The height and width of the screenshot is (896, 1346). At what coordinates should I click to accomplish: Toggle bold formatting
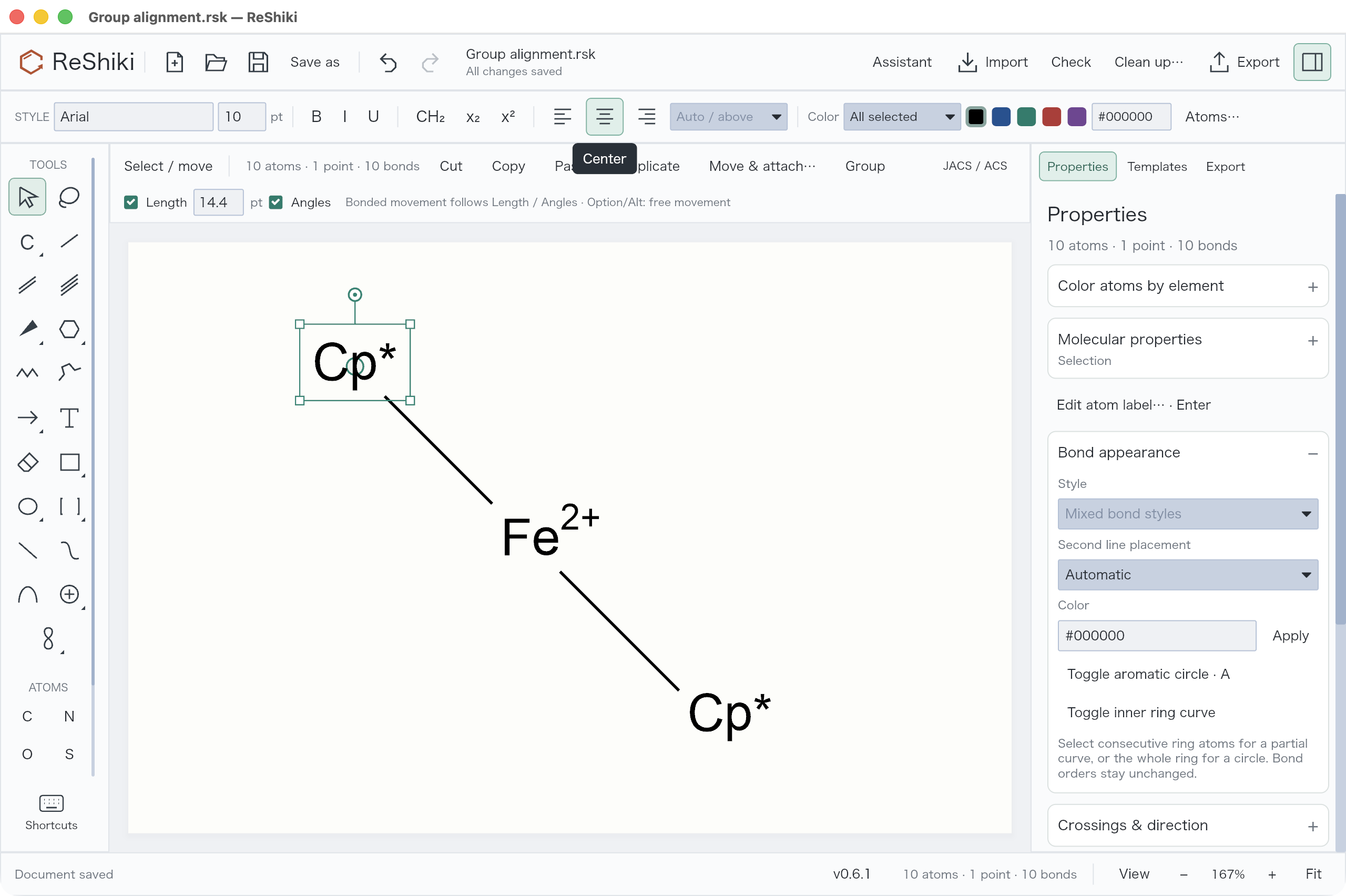coord(317,117)
